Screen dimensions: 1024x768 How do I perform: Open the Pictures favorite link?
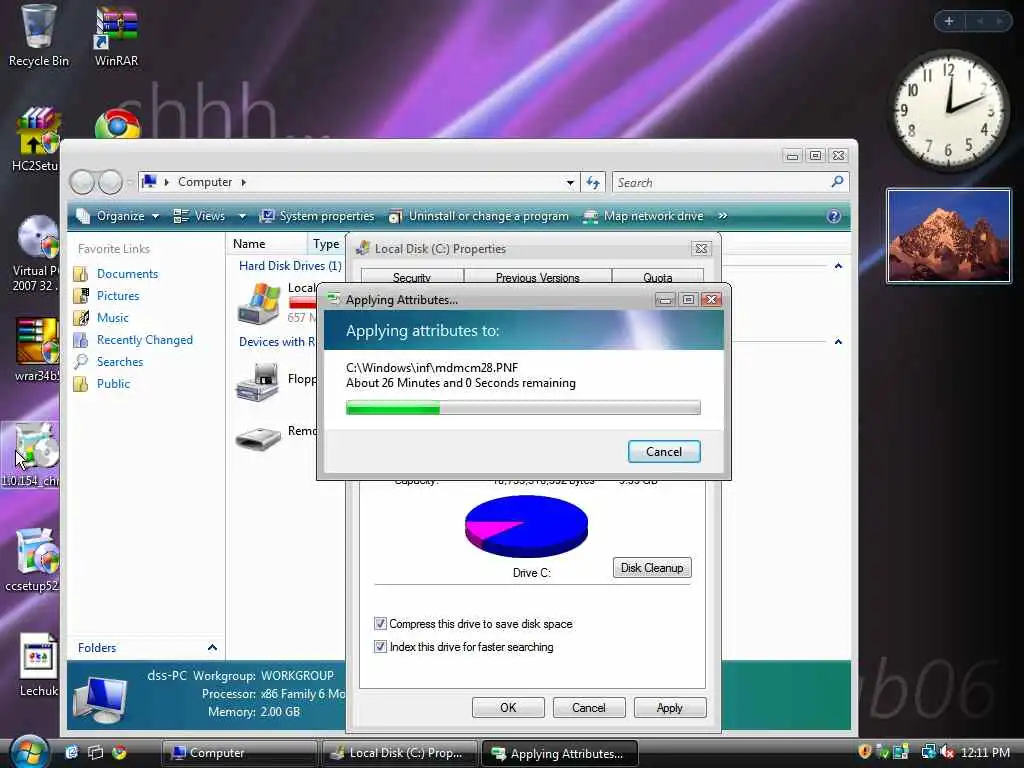coord(118,296)
